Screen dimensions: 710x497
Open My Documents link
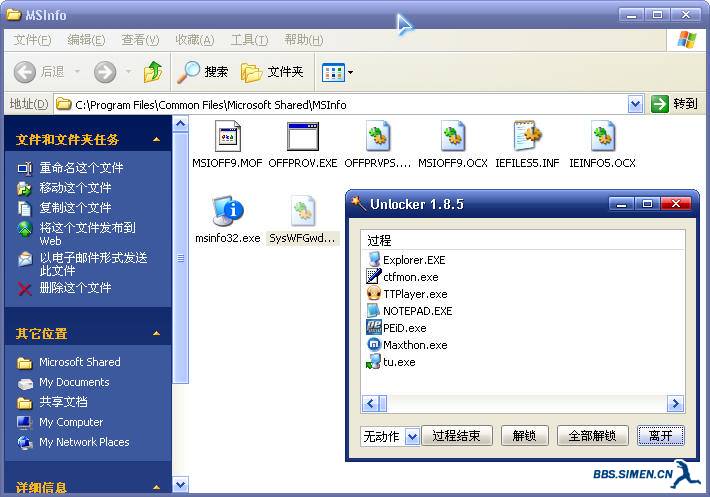coord(74,382)
